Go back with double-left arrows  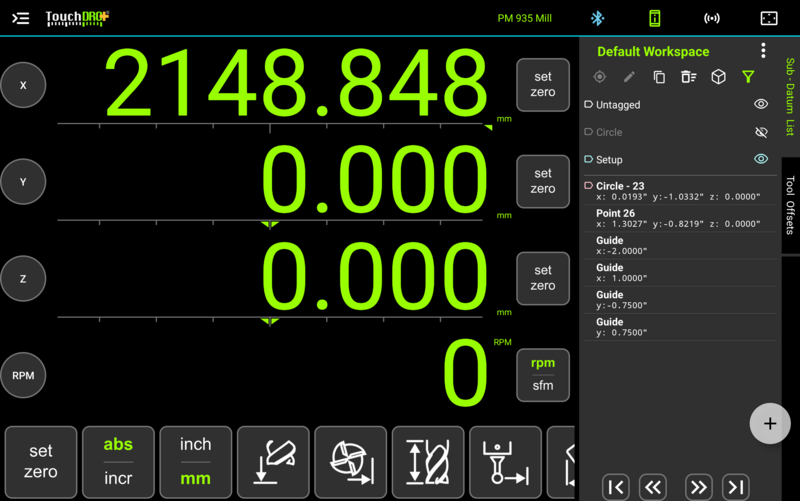click(653, 487)
